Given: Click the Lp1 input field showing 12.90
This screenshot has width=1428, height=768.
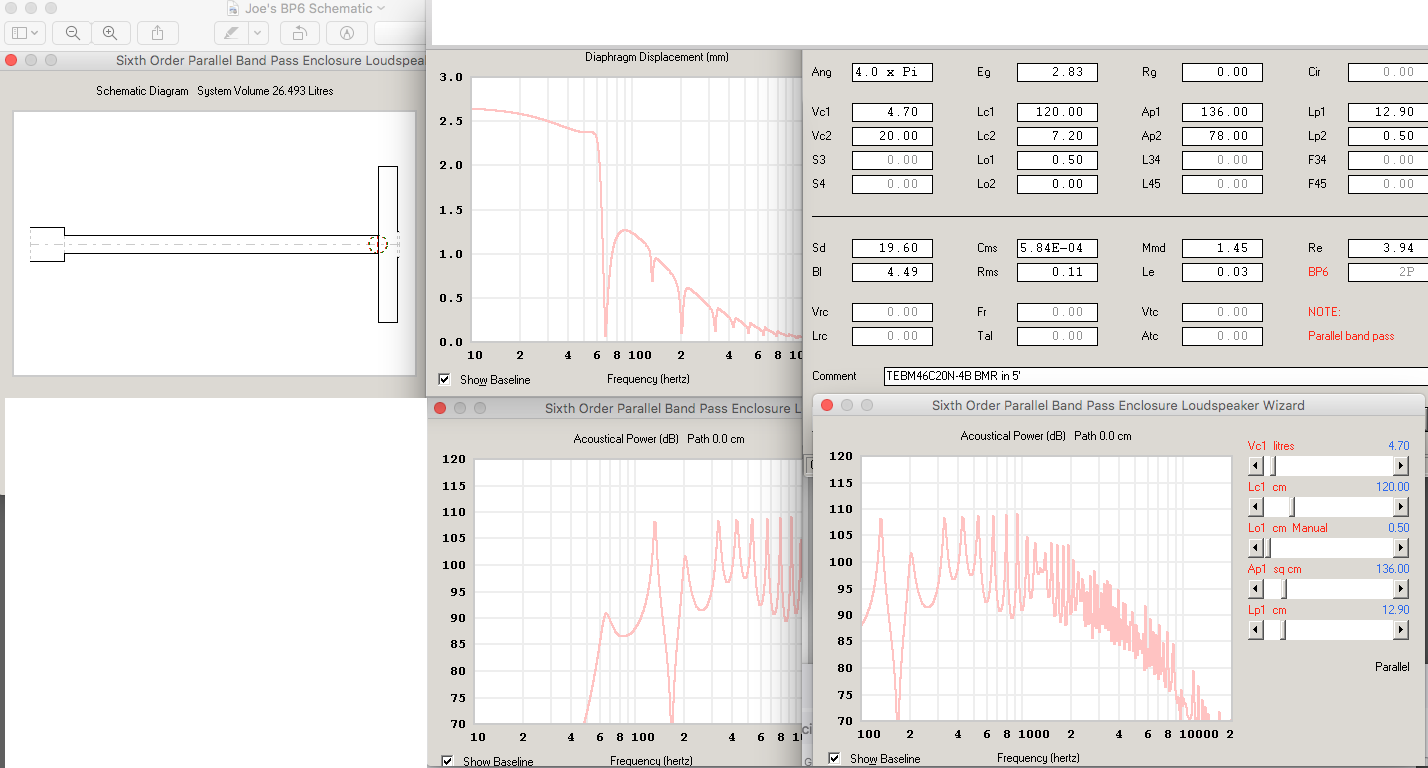Looking at the screenshot, I should [1388, 112].
